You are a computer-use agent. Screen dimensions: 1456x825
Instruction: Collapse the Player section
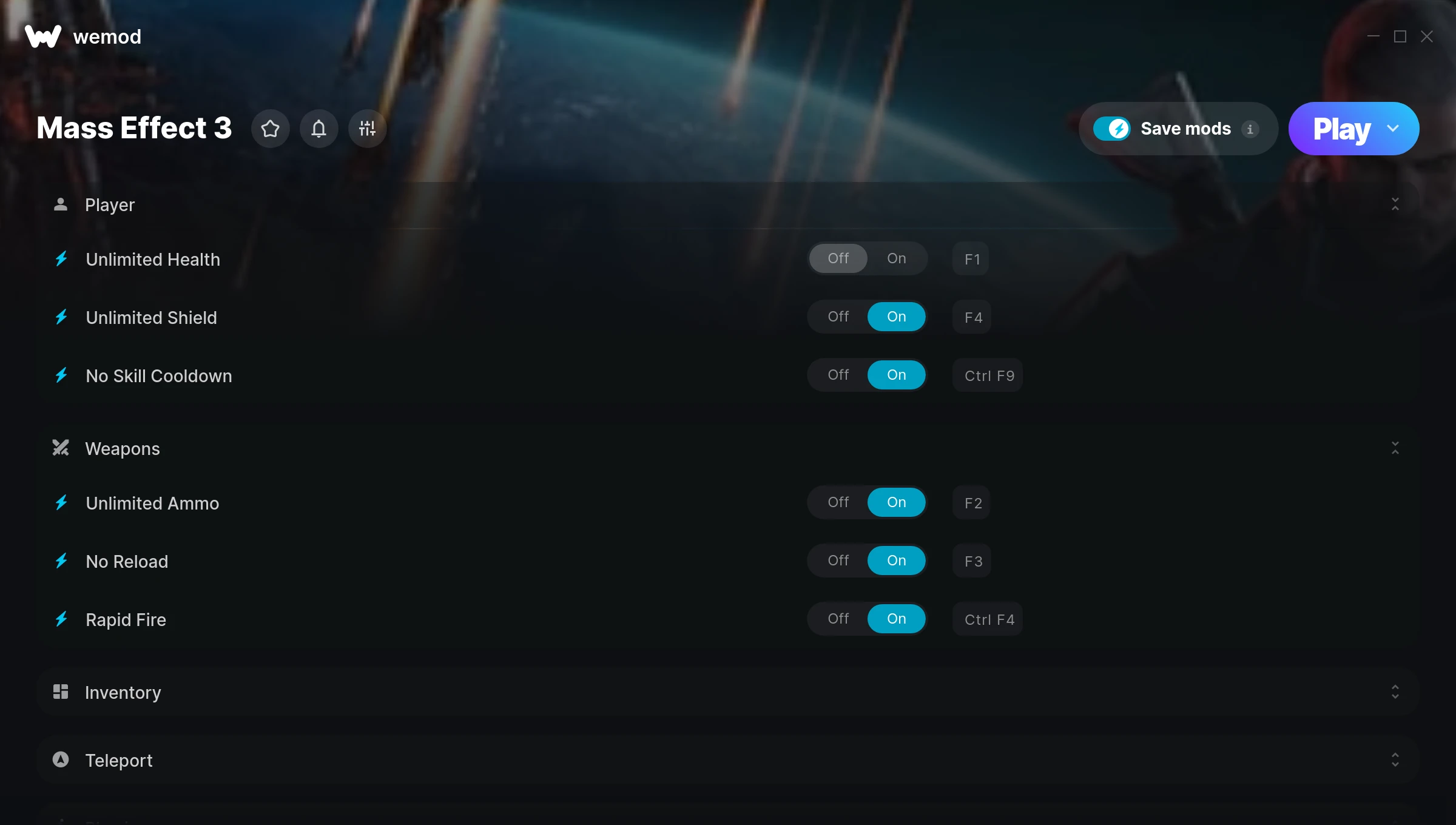tap(1395, 204)
